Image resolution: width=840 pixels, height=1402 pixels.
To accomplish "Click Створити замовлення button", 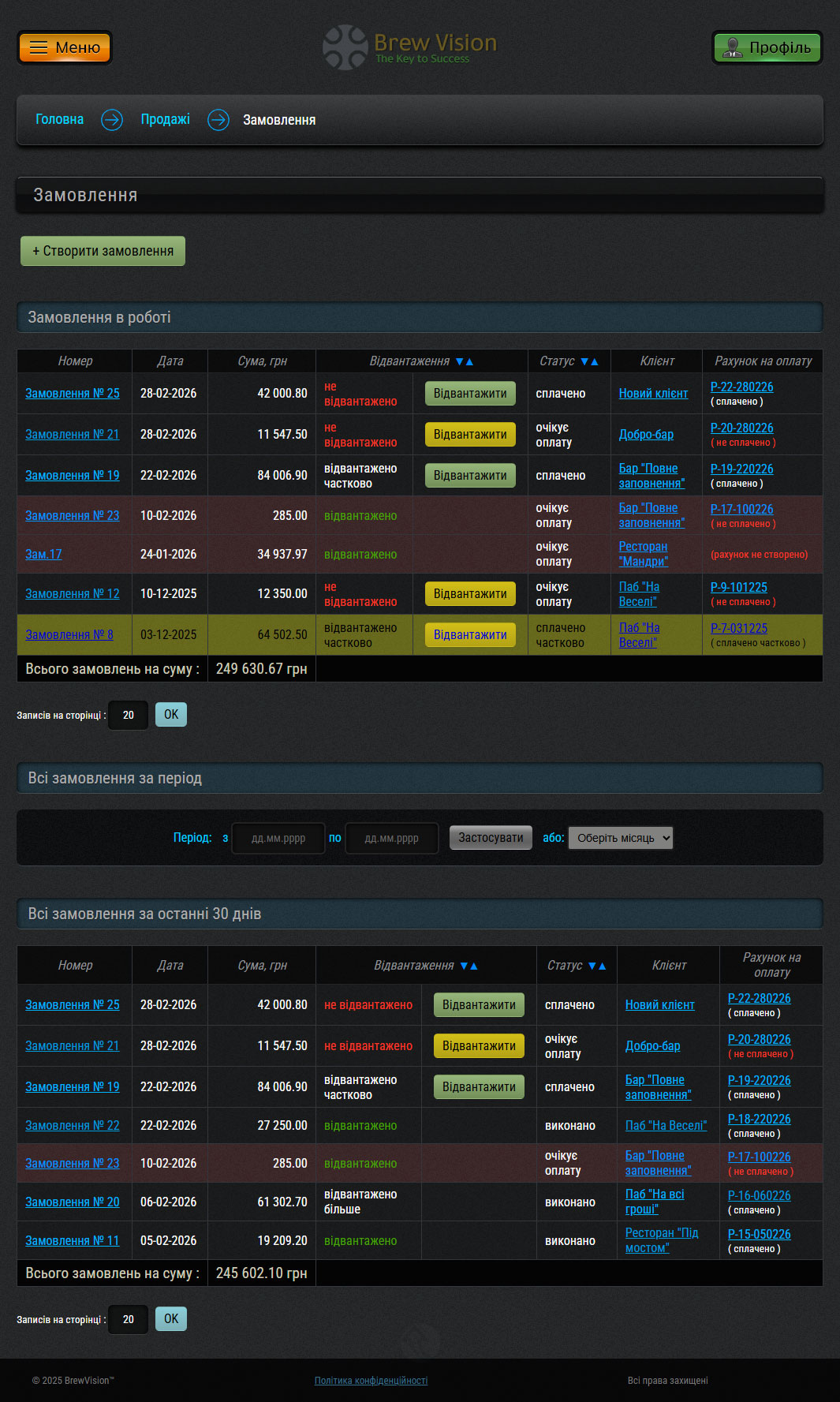I will coord(103,251).
